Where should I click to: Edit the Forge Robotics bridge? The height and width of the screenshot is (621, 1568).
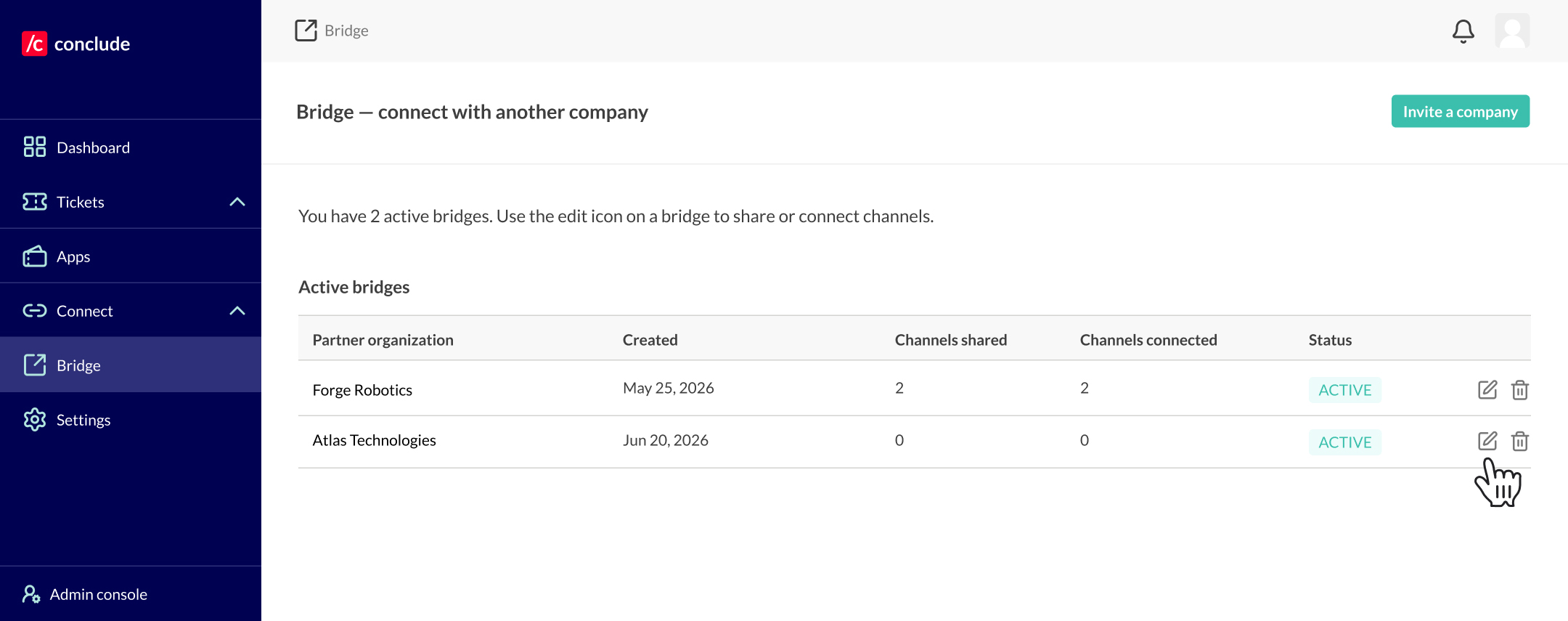1487,390
